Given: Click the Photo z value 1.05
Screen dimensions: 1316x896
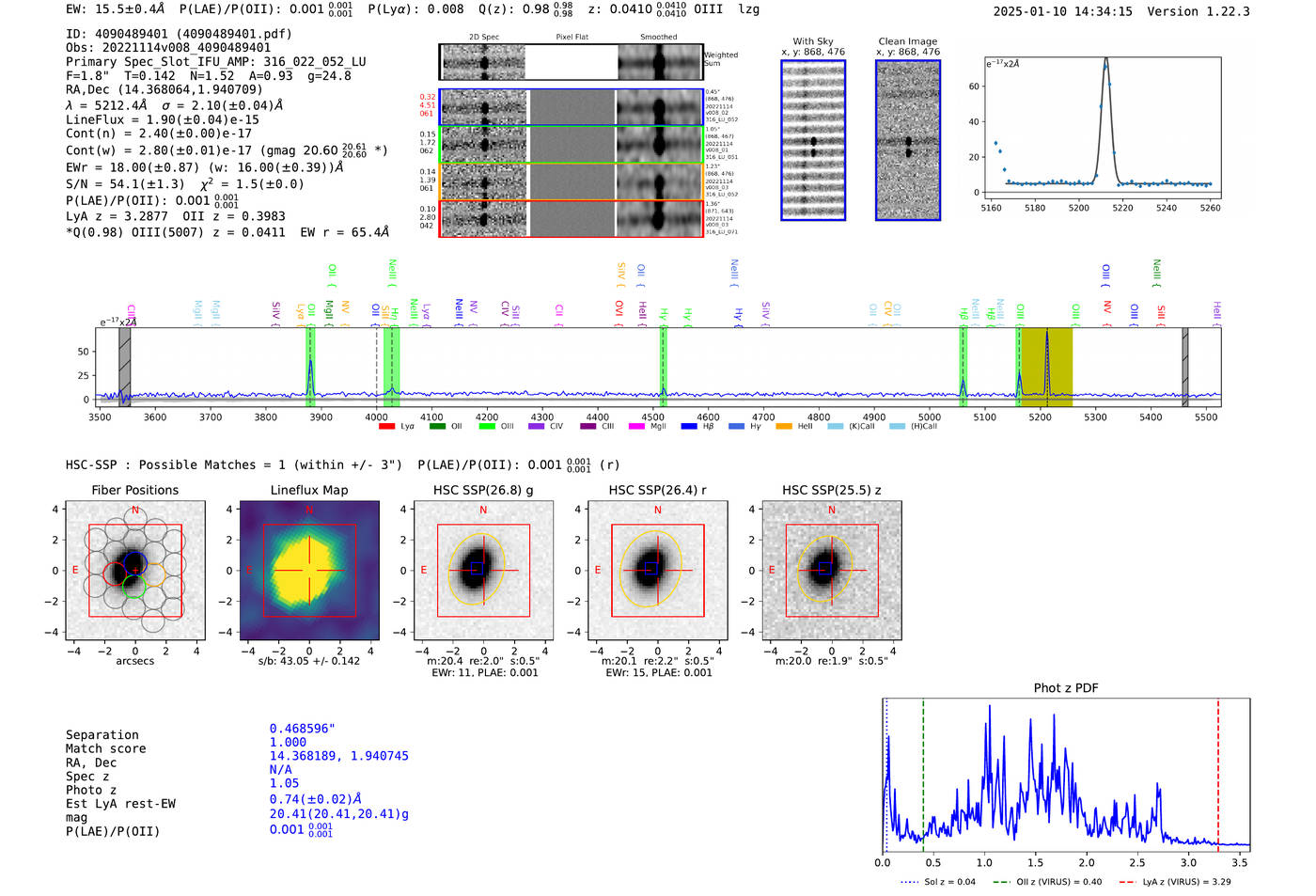Looking at the screenshot, I should 284,783.
